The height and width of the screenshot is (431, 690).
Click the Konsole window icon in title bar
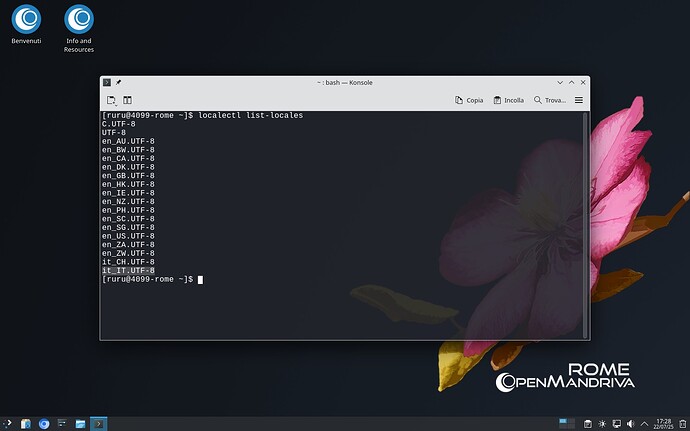click(107, 82)
